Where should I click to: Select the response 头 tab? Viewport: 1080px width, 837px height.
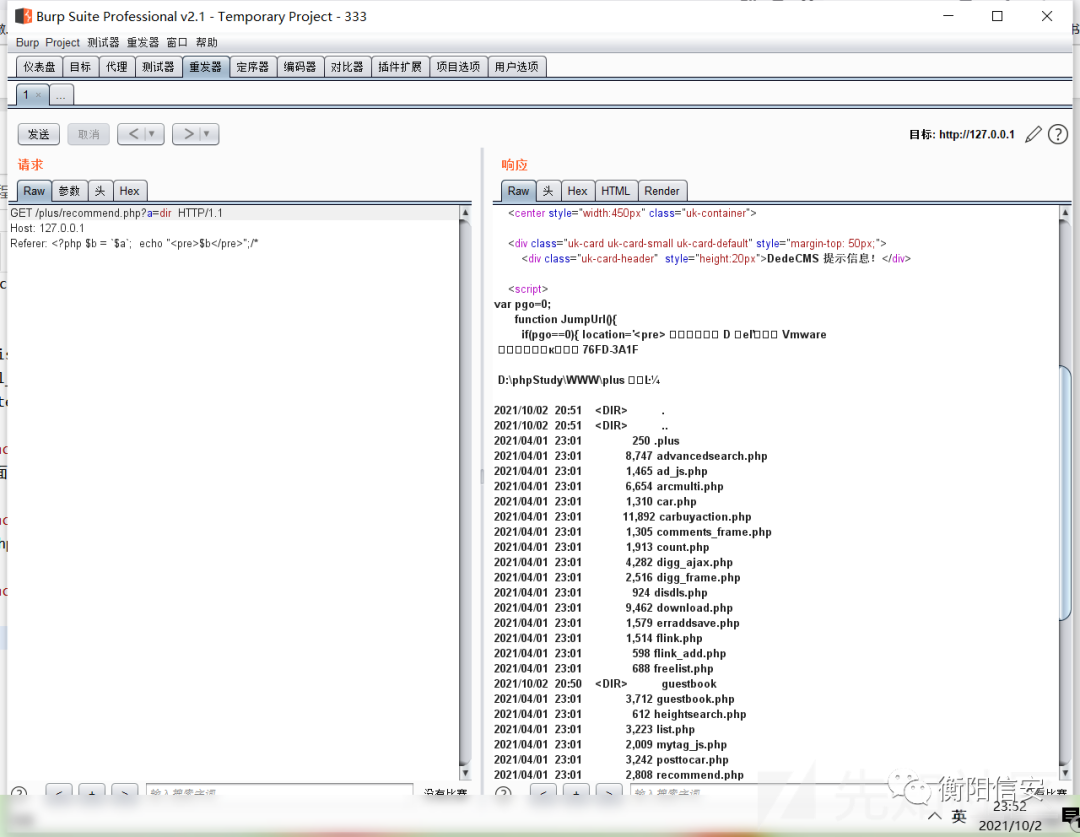pyautogui.click(x=548, y=191)
